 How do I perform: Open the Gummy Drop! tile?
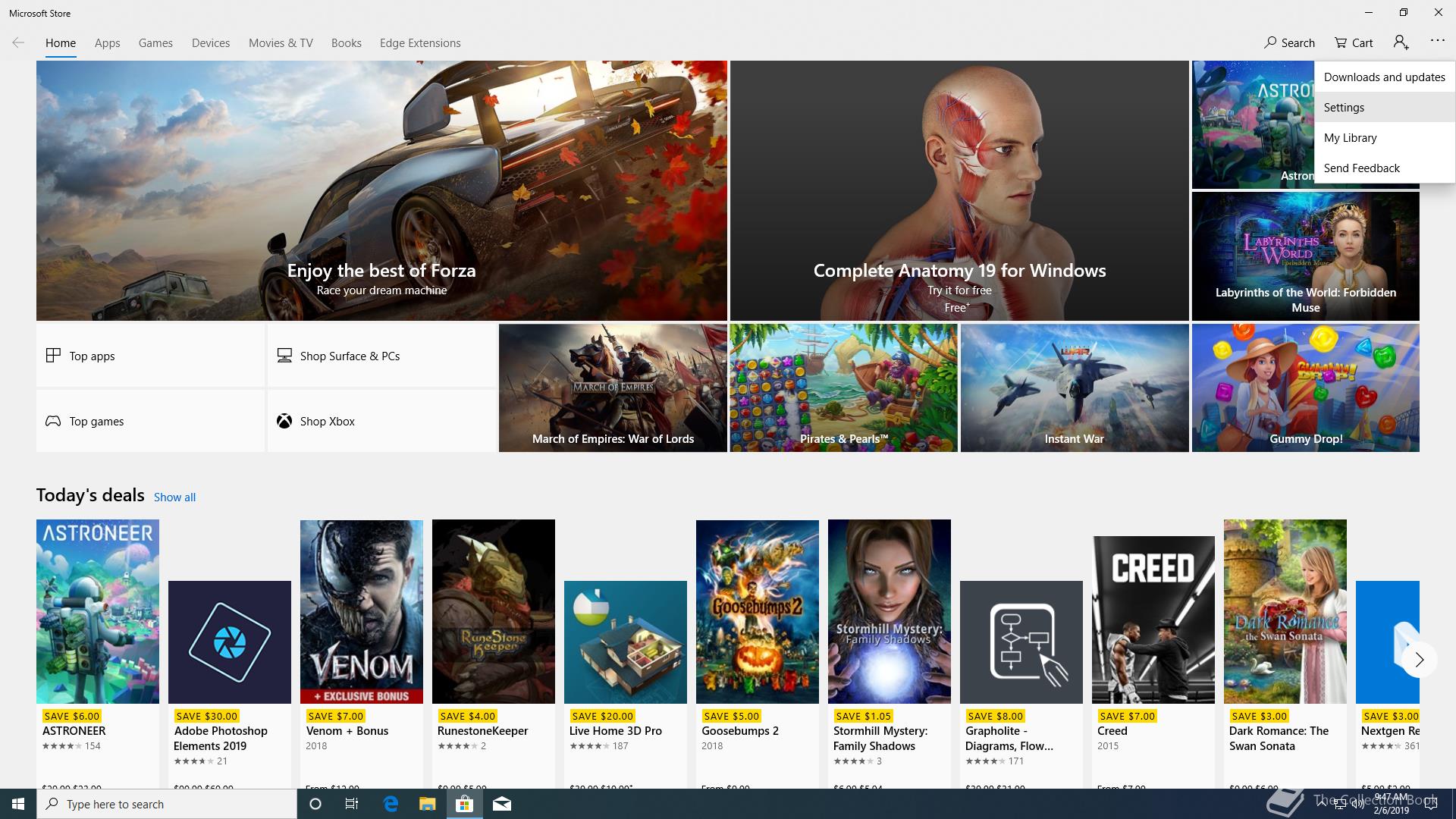pyautogui.click(x=1305, y=388)
